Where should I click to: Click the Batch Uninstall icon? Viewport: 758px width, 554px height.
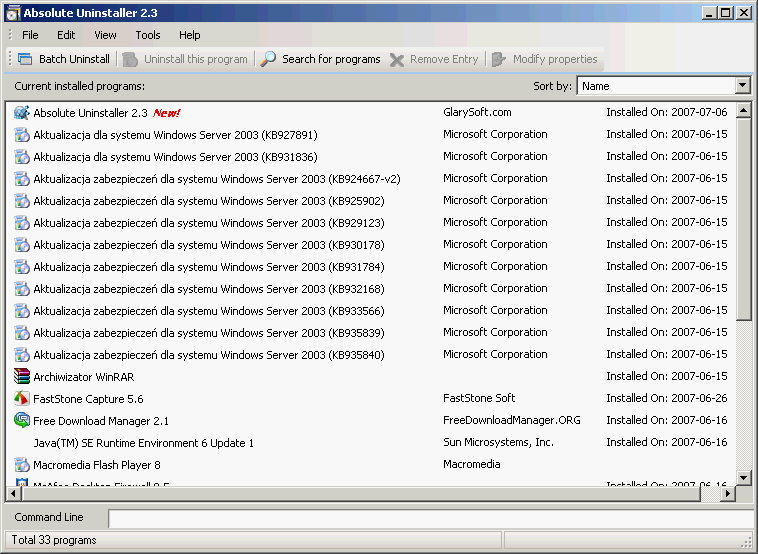[x=25, y=59]
